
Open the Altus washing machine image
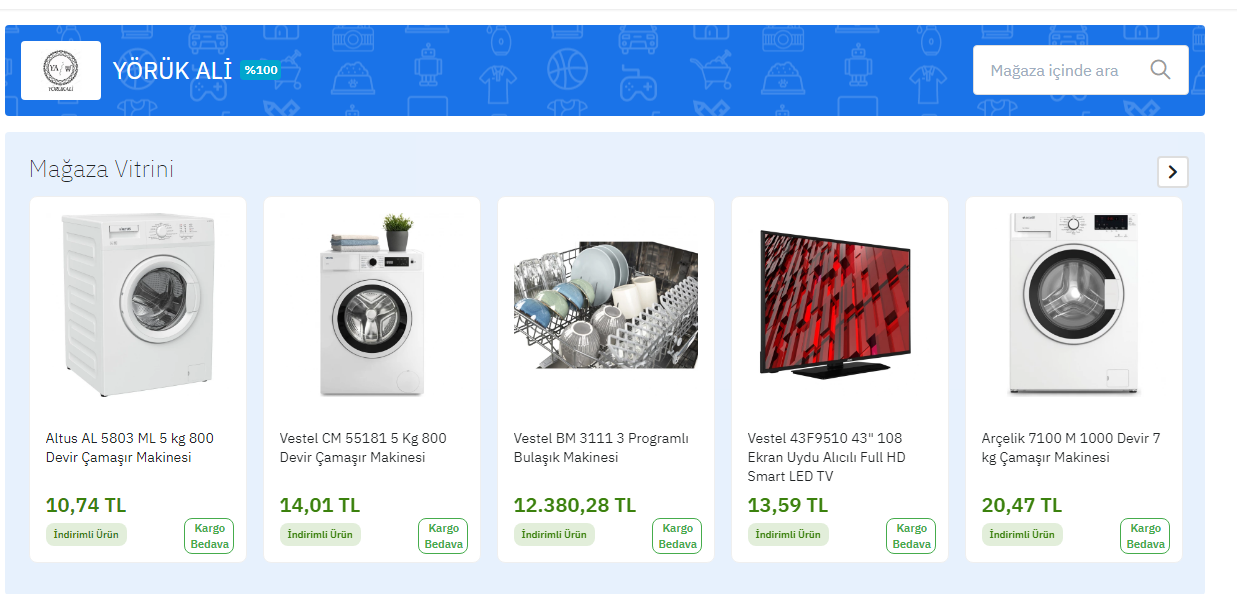coord(138,302)
